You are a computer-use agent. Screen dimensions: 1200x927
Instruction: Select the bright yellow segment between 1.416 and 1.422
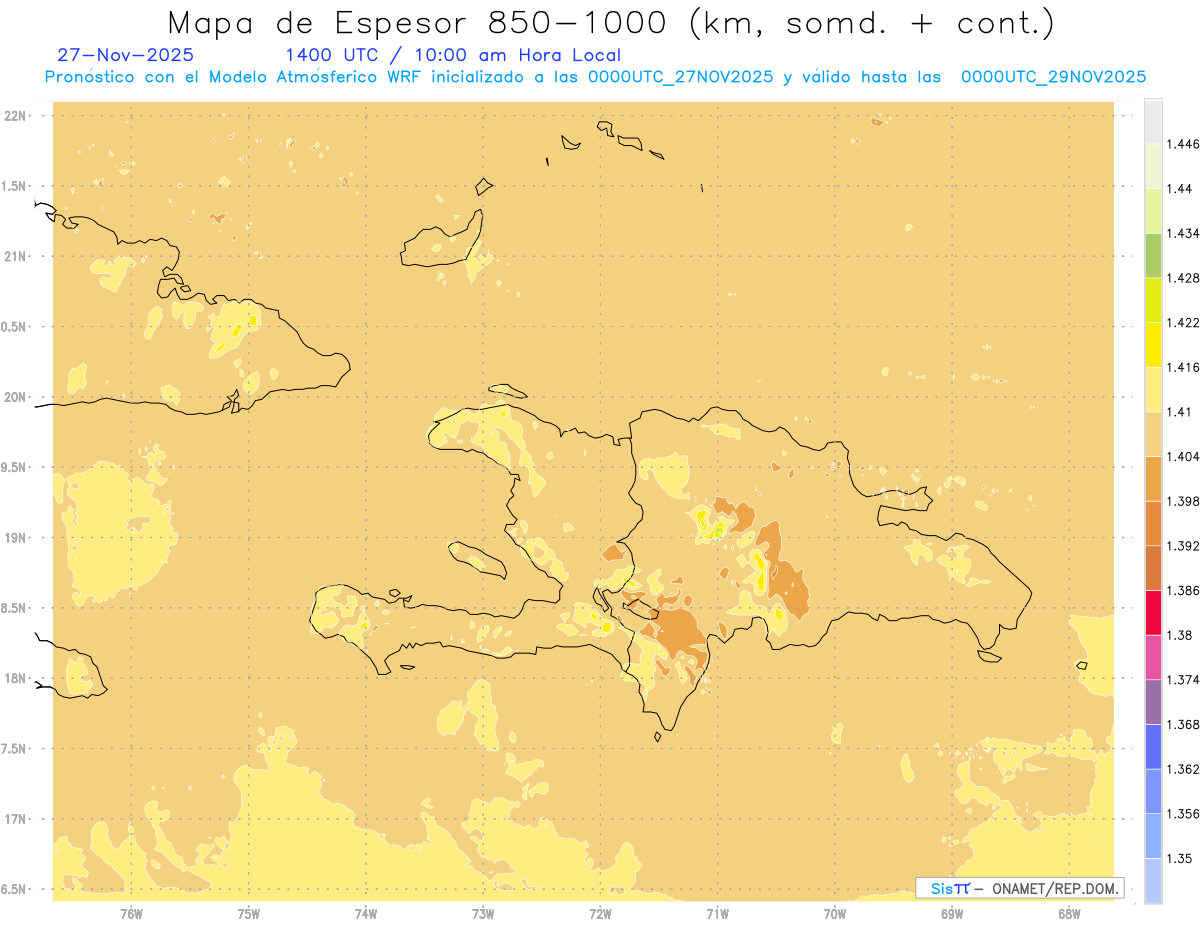tap(1153, 344)
